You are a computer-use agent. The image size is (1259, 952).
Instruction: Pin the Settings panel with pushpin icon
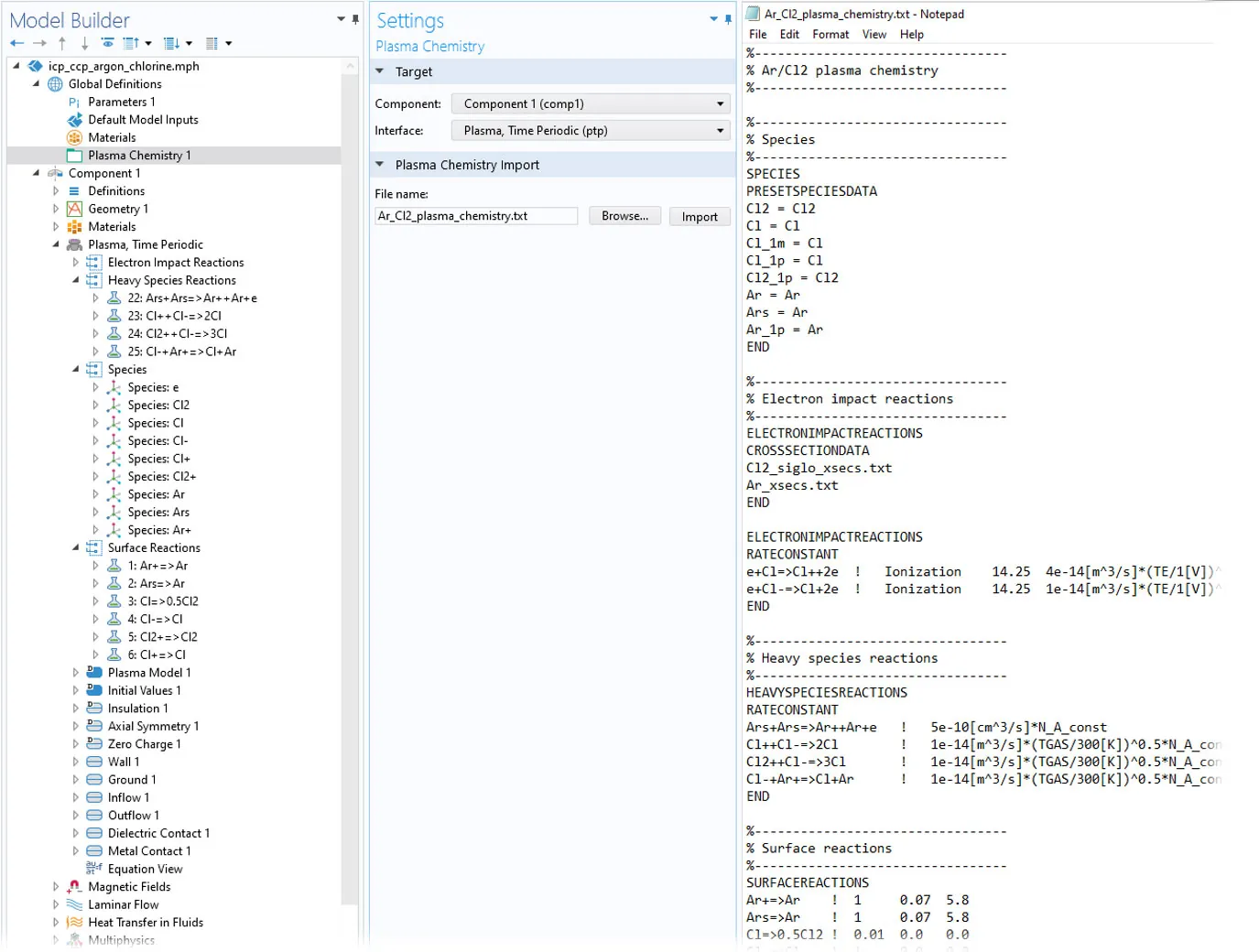[728, 19]
